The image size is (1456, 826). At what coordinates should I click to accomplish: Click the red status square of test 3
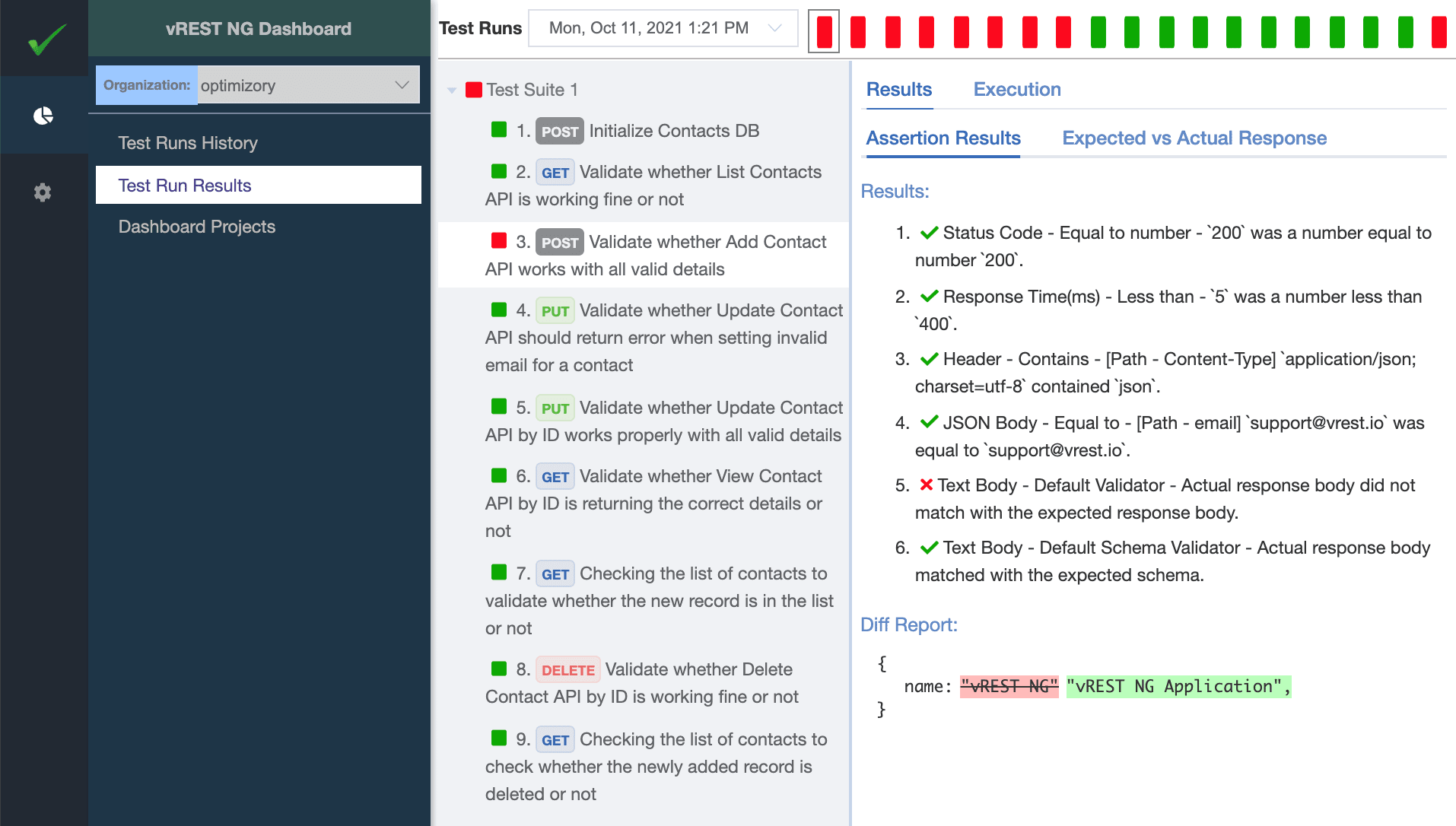499,240
